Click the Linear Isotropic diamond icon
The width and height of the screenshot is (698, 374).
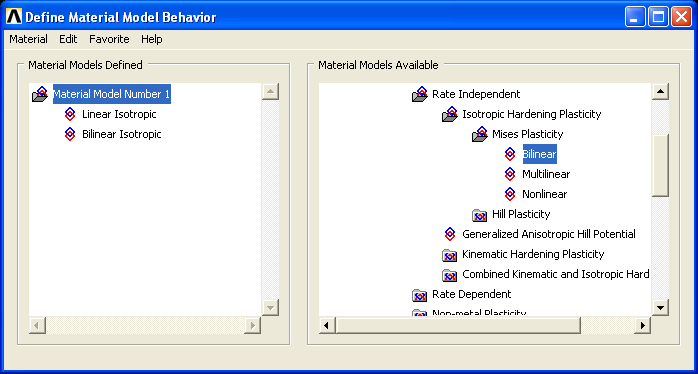click(70, 114)
